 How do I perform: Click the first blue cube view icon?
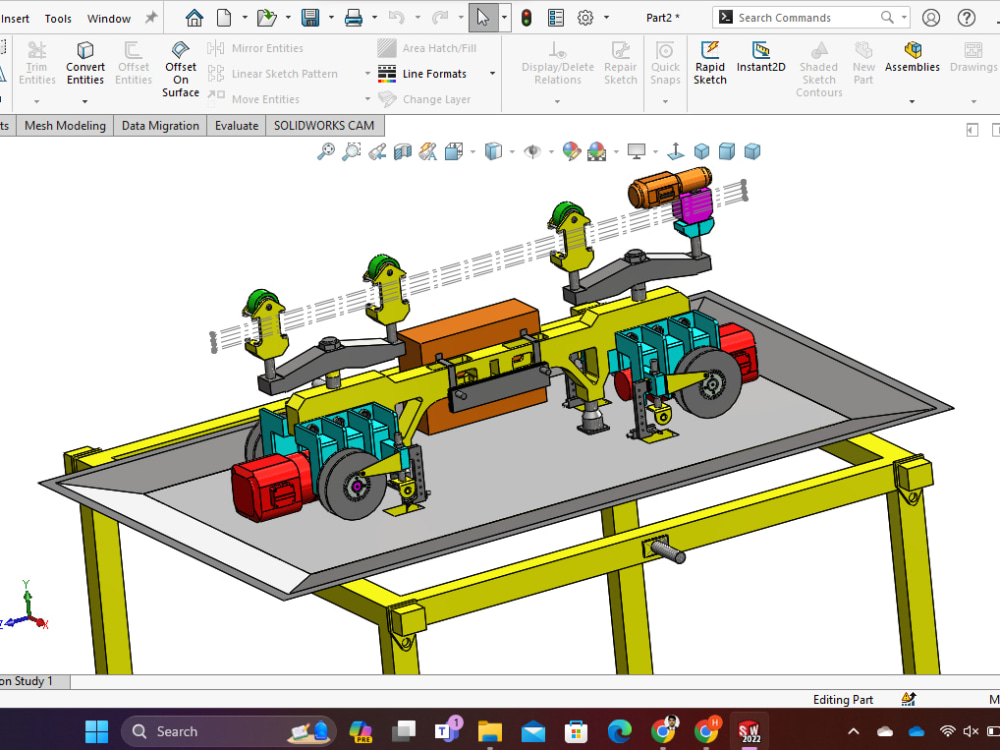tap(702, 151)
